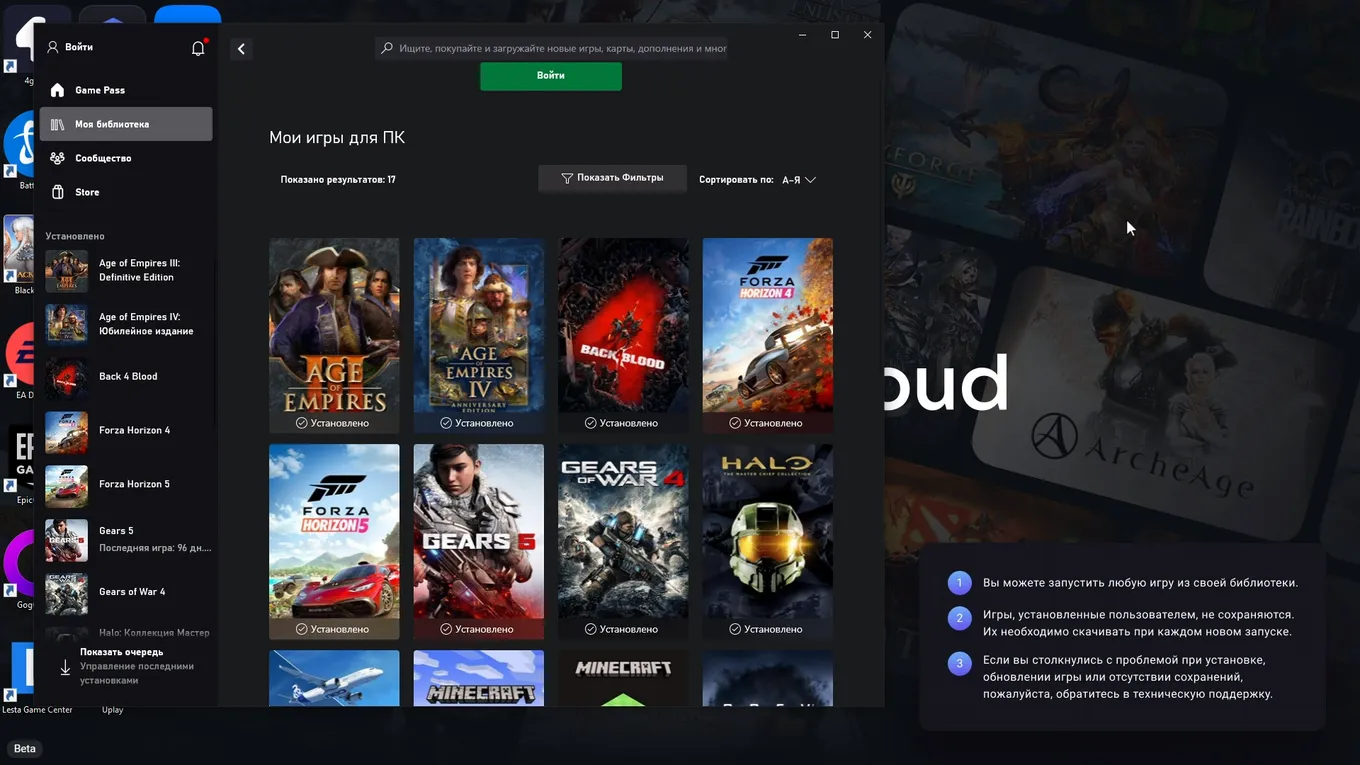
Task: Open Age of Empires III cover tile
Action: (334, 335)
